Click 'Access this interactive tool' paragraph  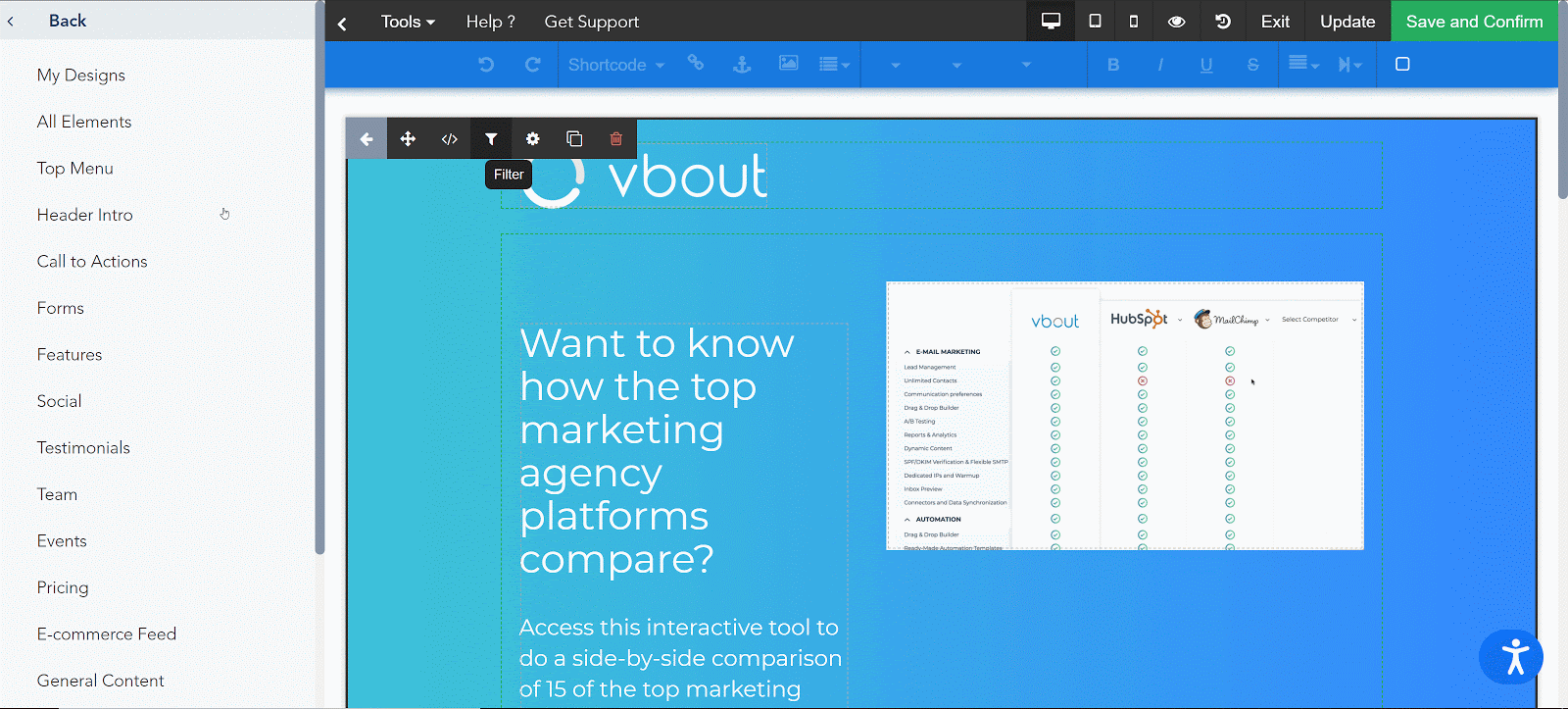(680, 658)
